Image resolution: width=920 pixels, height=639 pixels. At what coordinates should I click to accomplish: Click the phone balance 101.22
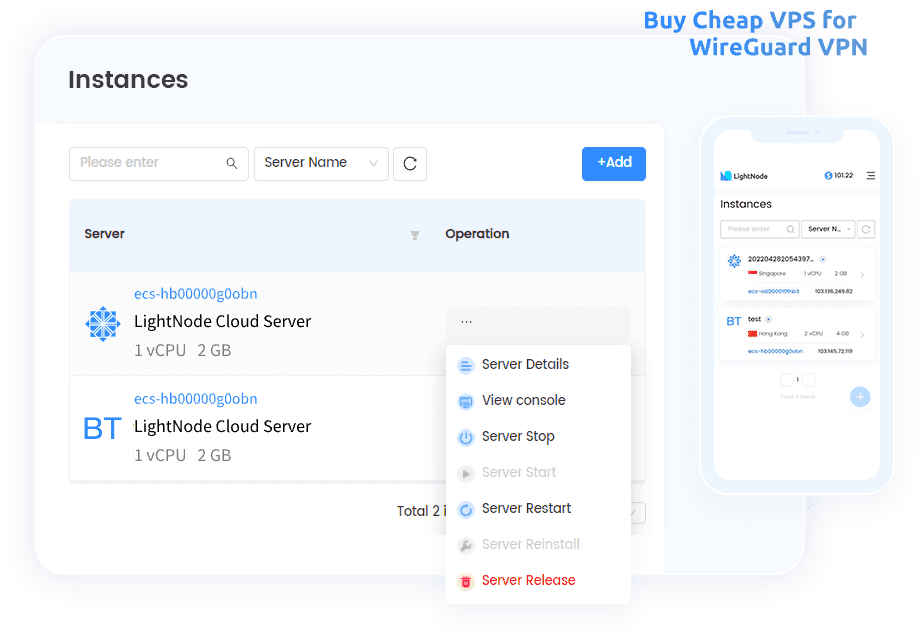coord(844,175)
